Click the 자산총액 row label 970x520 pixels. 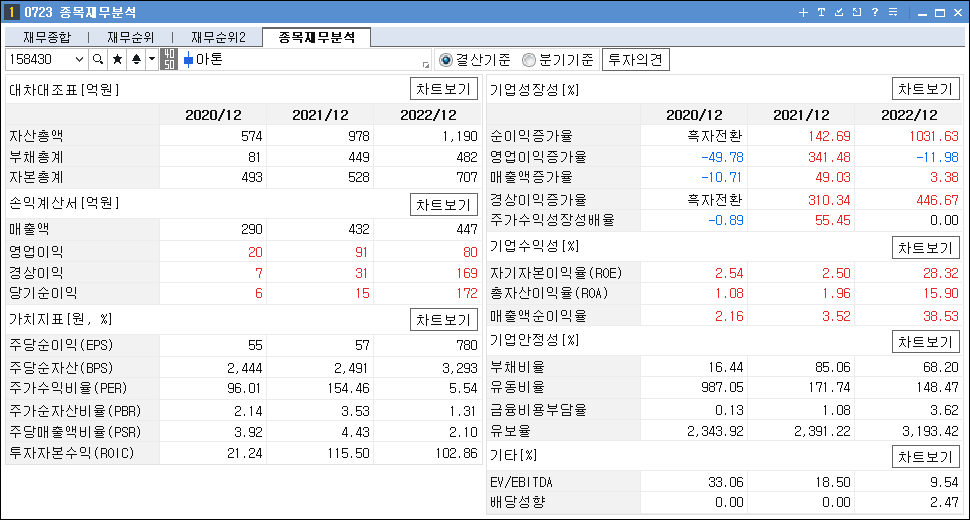click(x=36, y=136)
